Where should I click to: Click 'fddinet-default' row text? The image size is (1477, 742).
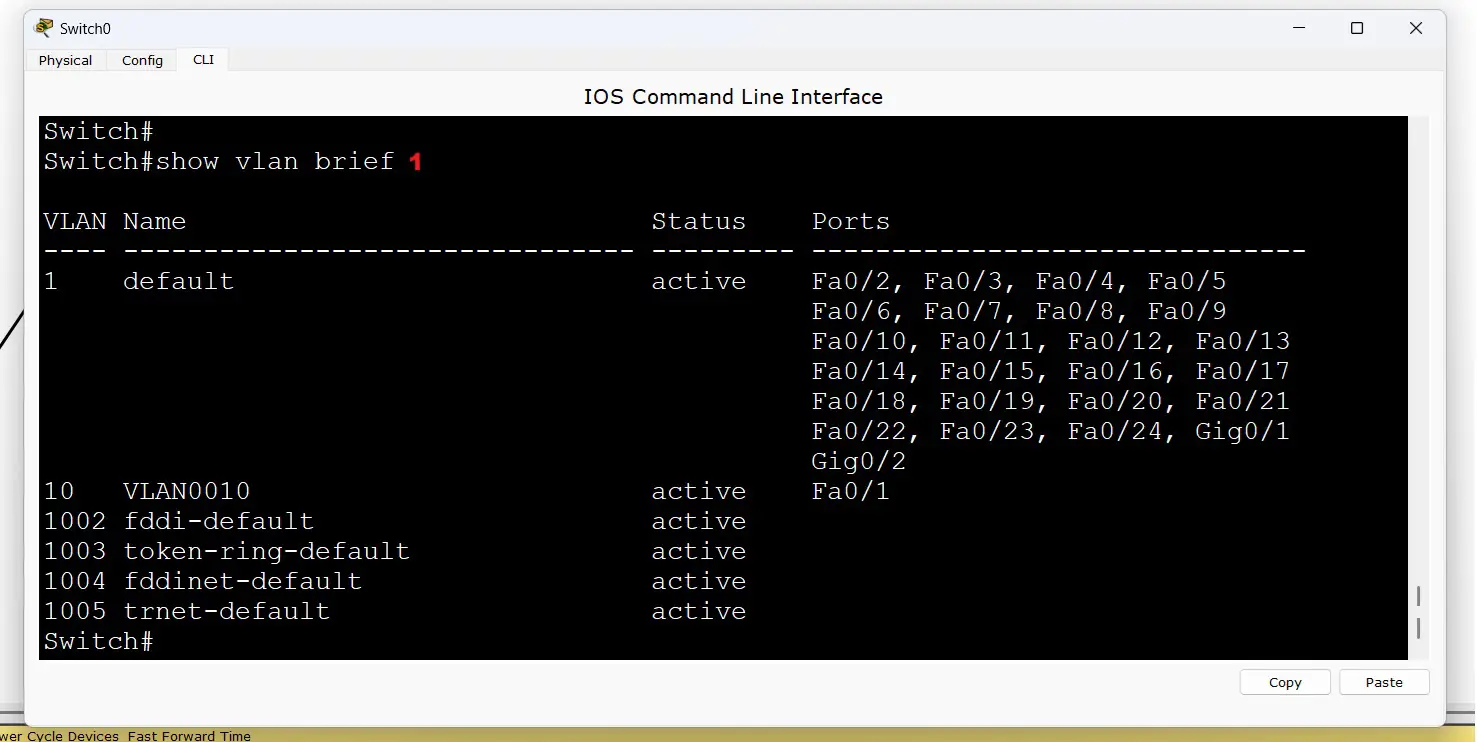click(x=242, y=581)
